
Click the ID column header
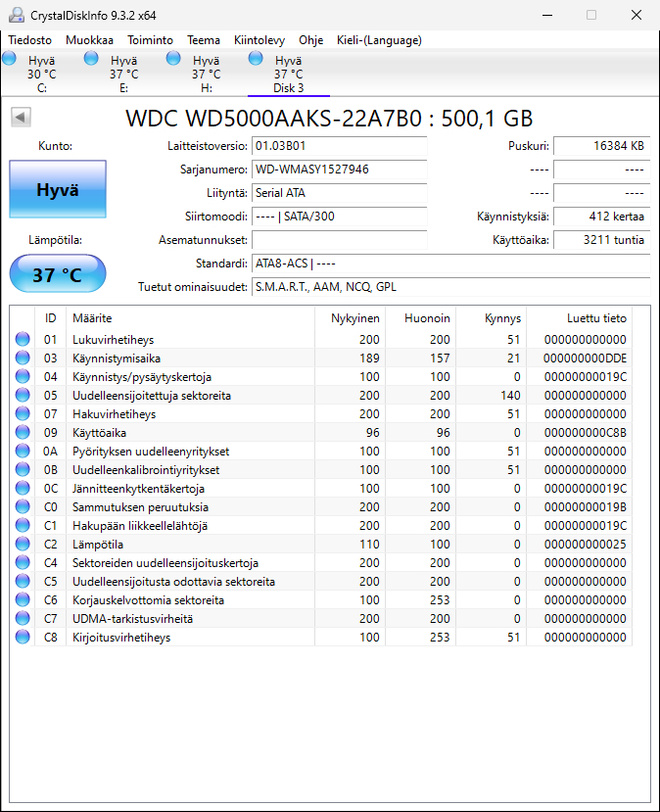point(50,318)
